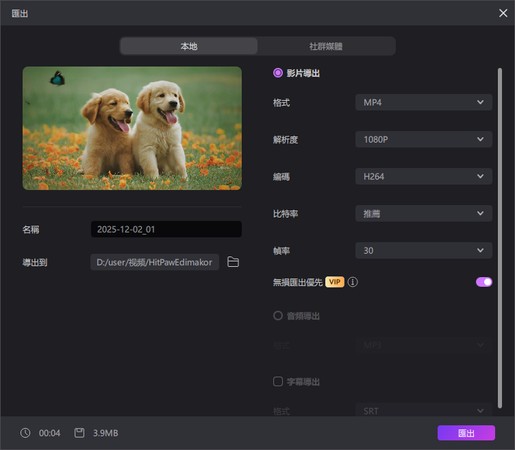Viewport: 515px width, 450px height.
Task: Switch to the 社群媒體 tab
Action: pos(326,46)
